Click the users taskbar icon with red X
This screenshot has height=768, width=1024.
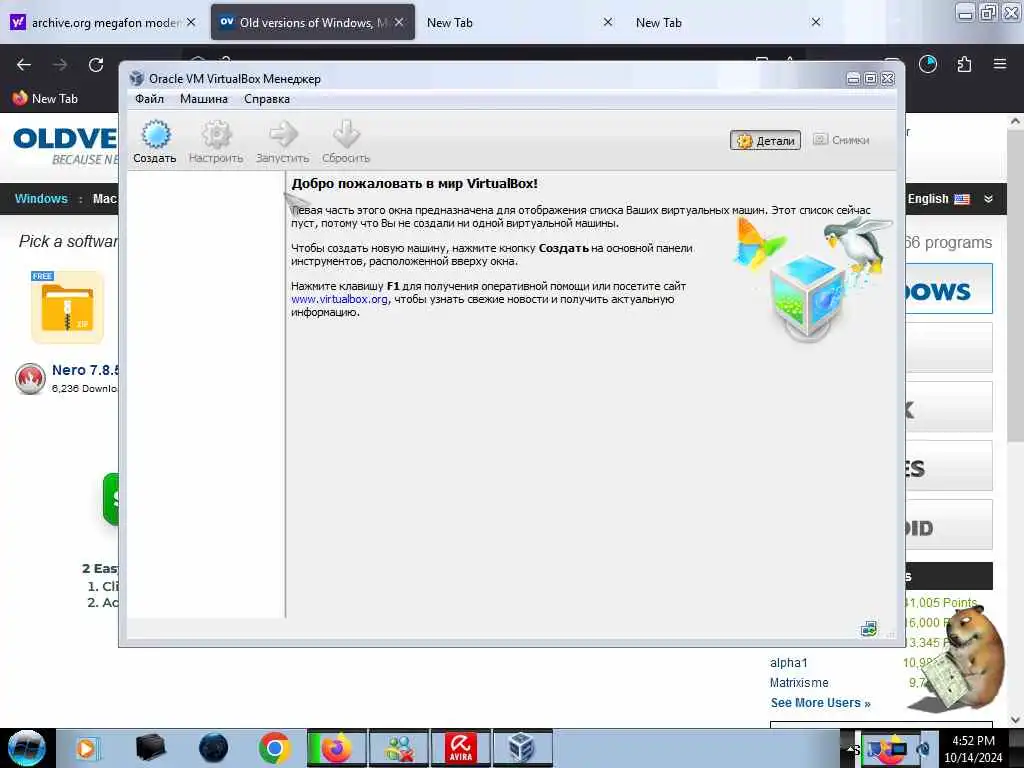point(399,748)
